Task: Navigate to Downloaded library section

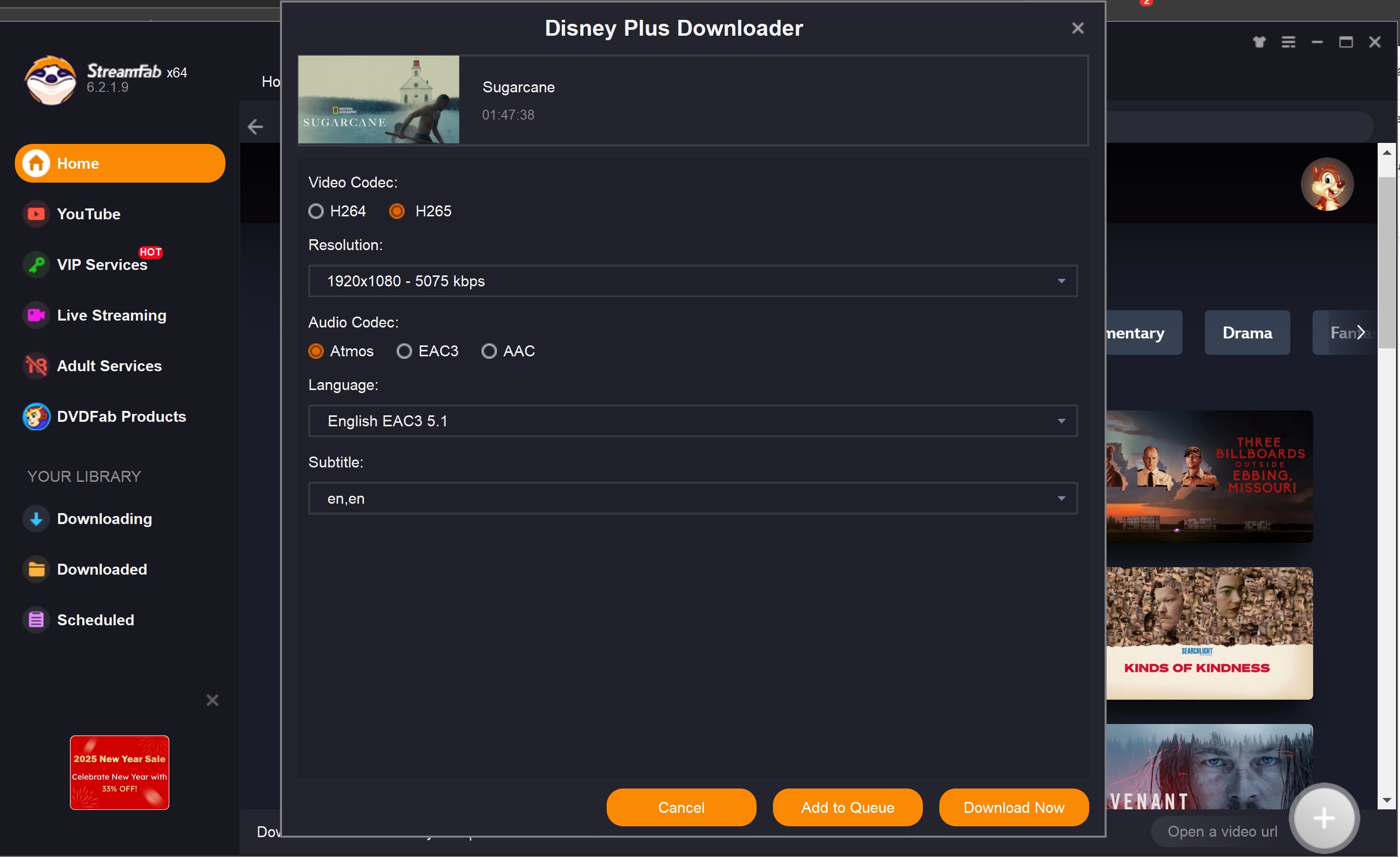Action: click(101, 569)
